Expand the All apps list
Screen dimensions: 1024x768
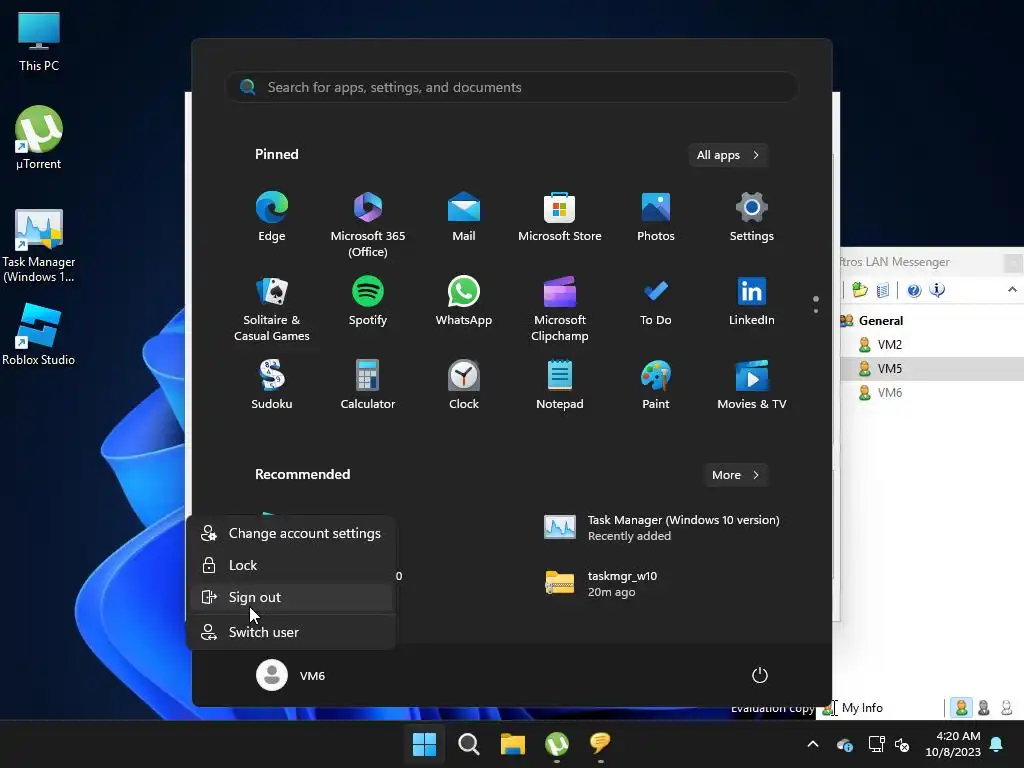click(x=728, y=155)
